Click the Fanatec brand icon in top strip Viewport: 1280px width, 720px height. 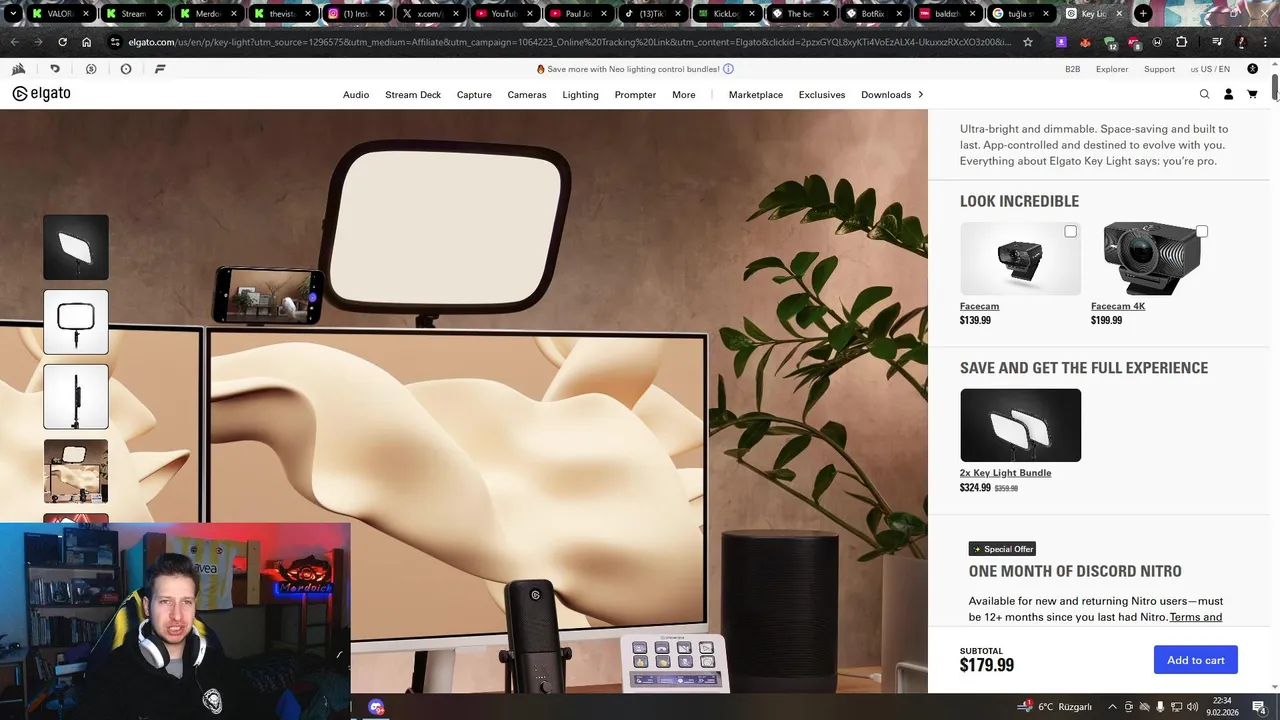pos(159,69)
